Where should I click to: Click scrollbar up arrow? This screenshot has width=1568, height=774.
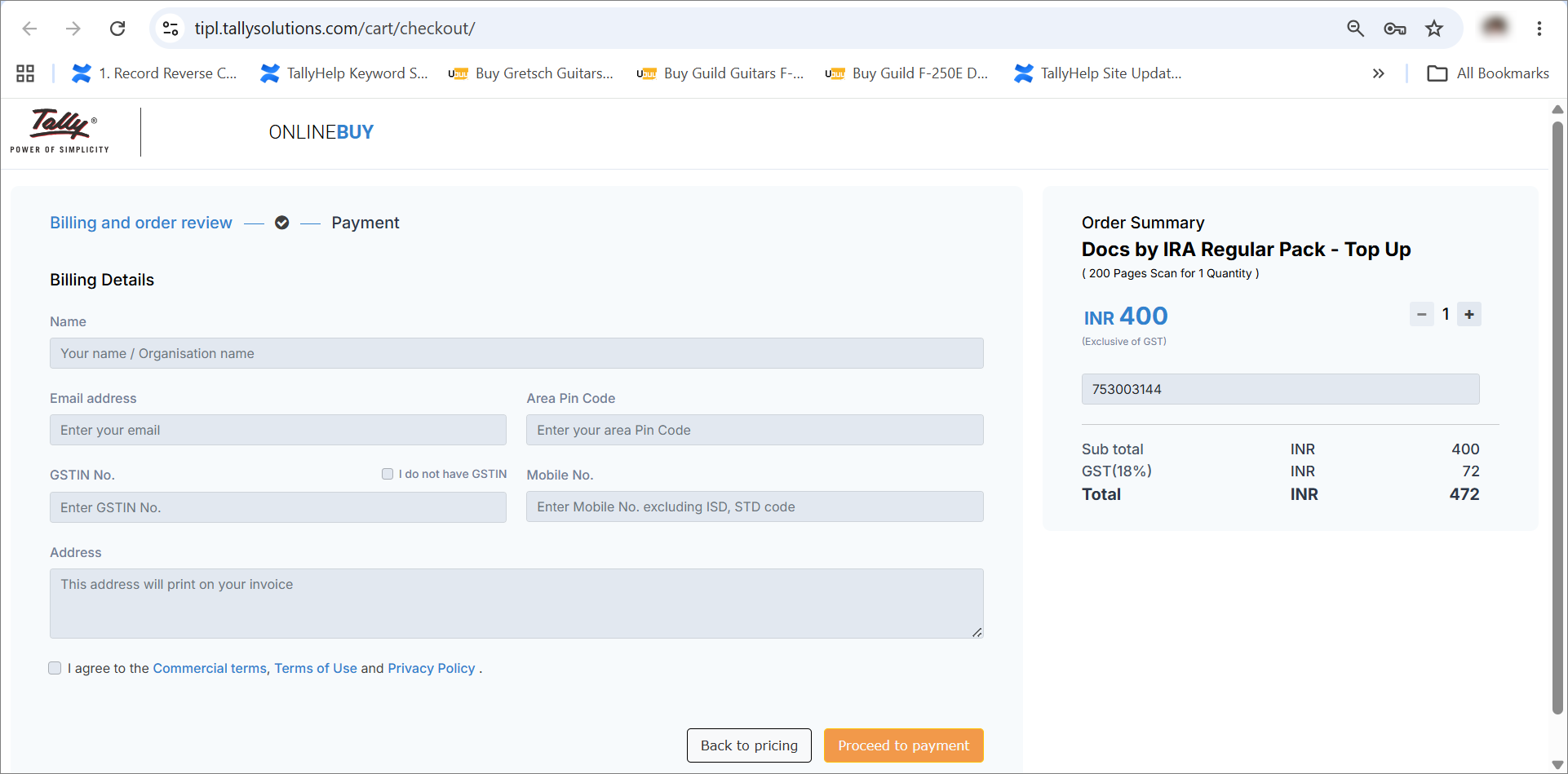[1557, 109]
